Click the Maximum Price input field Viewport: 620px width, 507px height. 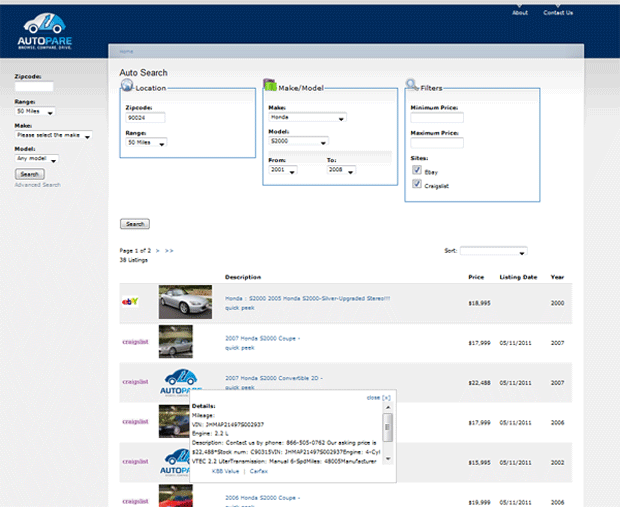[437, 143]
